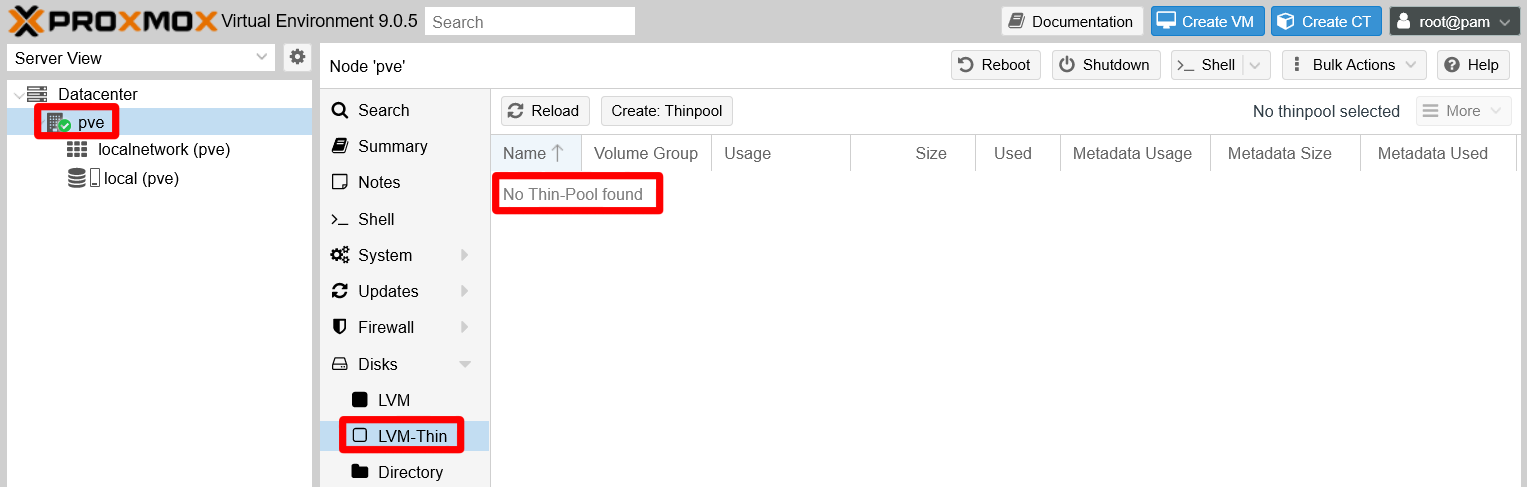The height and width of the screenshot is (487, 1527).
Task: Click the Datacenter server icon
Action: coord(37,94)
